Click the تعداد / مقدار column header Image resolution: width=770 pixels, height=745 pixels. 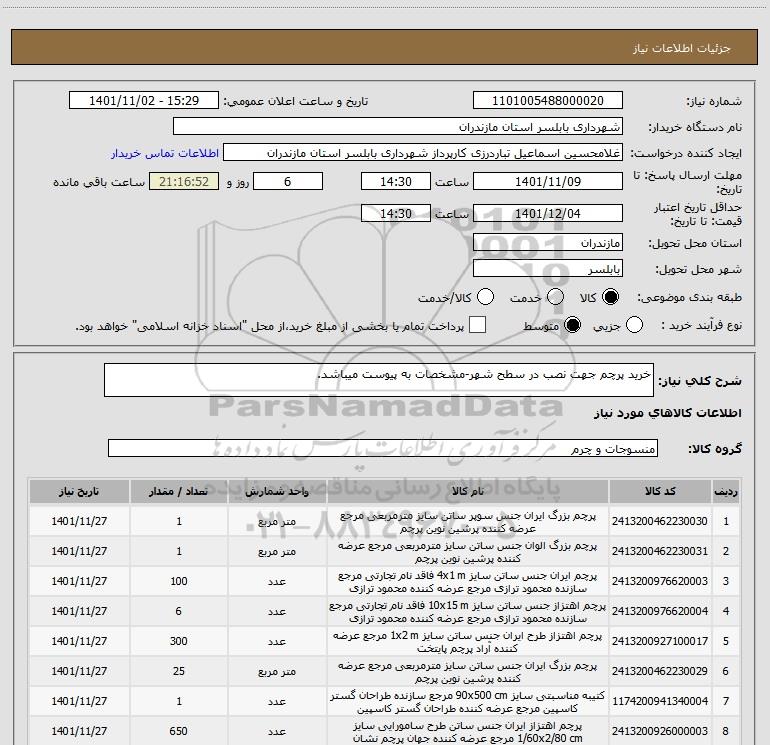click(179, 492)
